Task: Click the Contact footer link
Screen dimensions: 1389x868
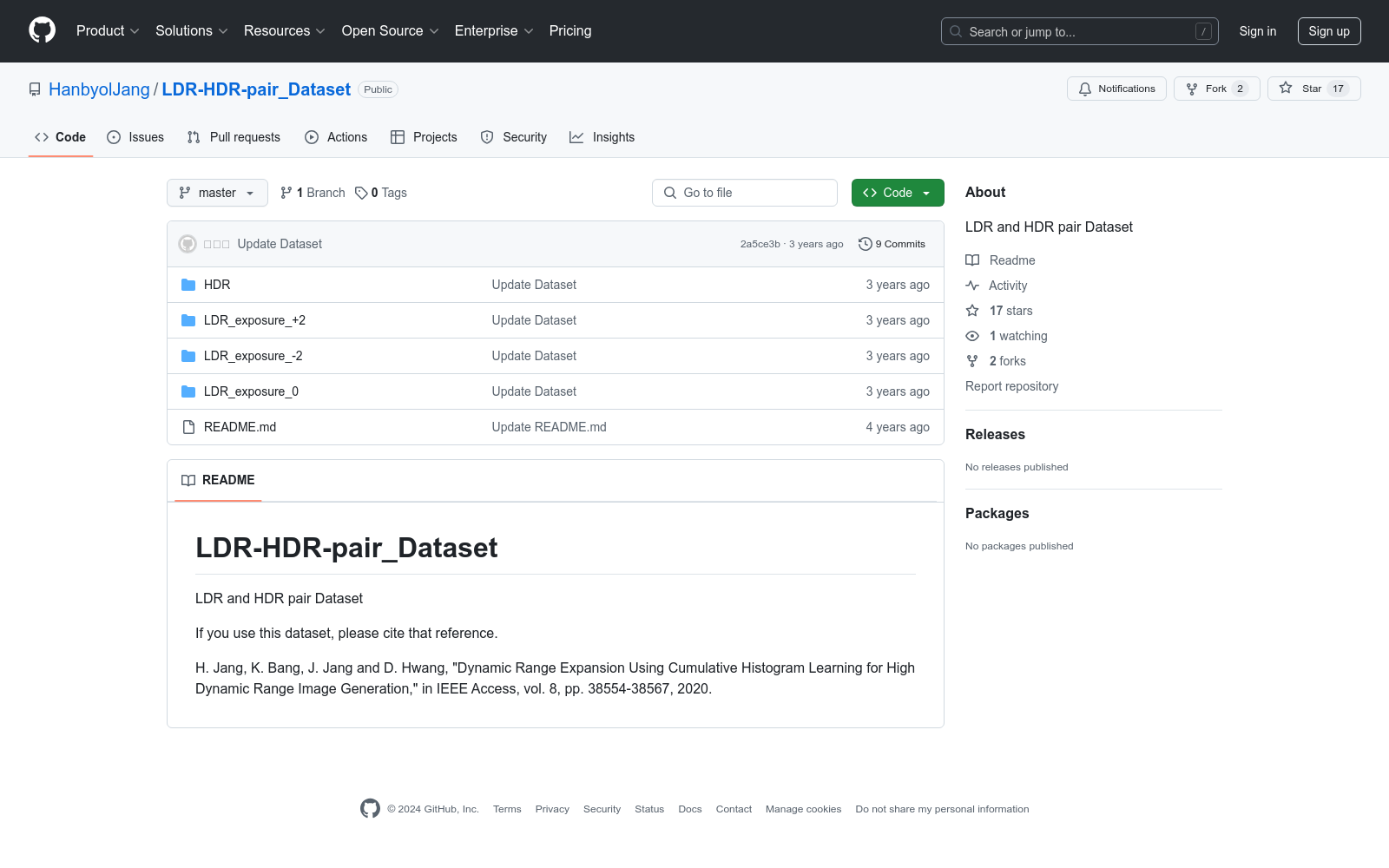Action: pyautogui.click(x=734, y=809)
